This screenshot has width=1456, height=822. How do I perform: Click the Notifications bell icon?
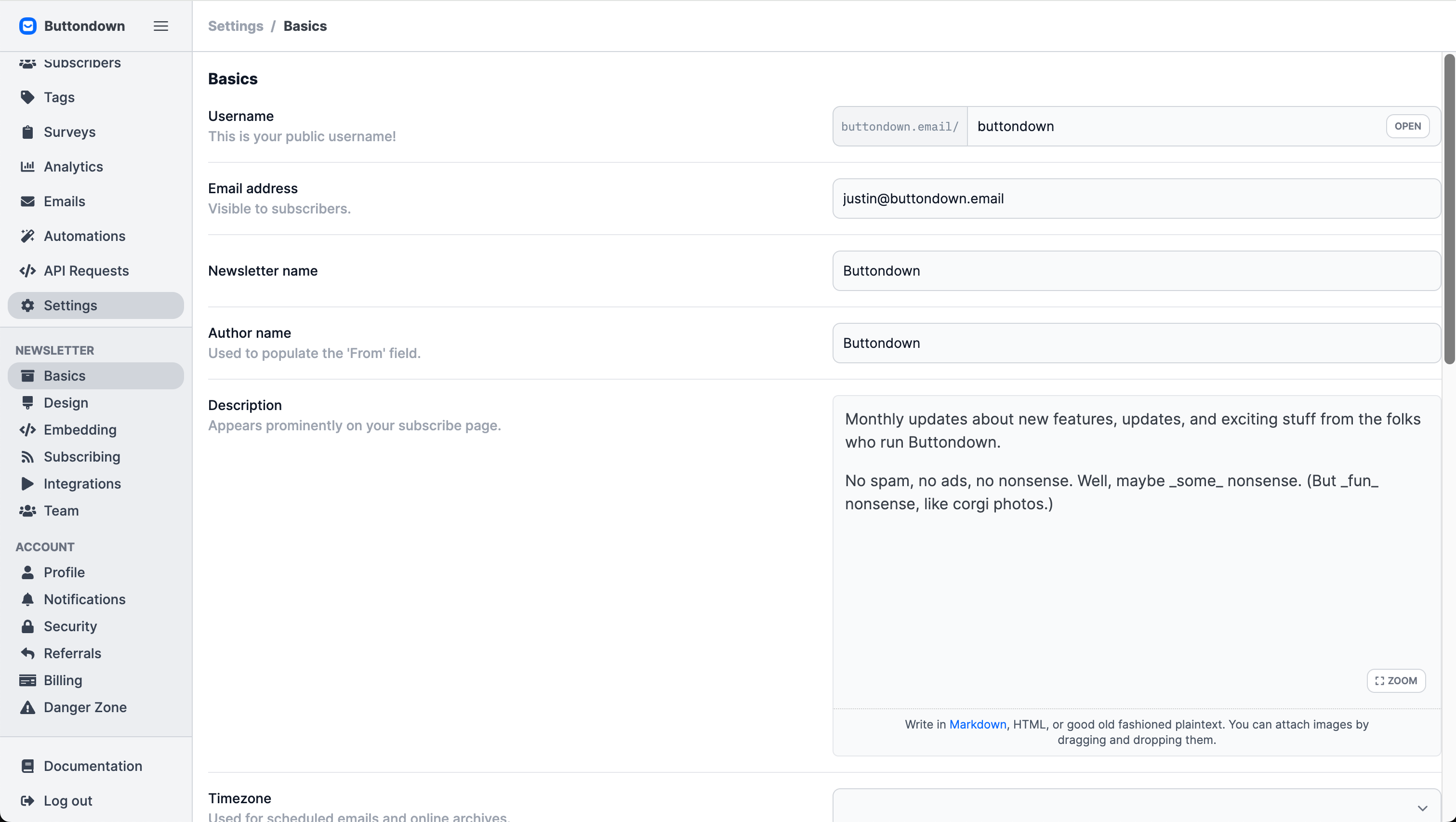tap(27, 599)
